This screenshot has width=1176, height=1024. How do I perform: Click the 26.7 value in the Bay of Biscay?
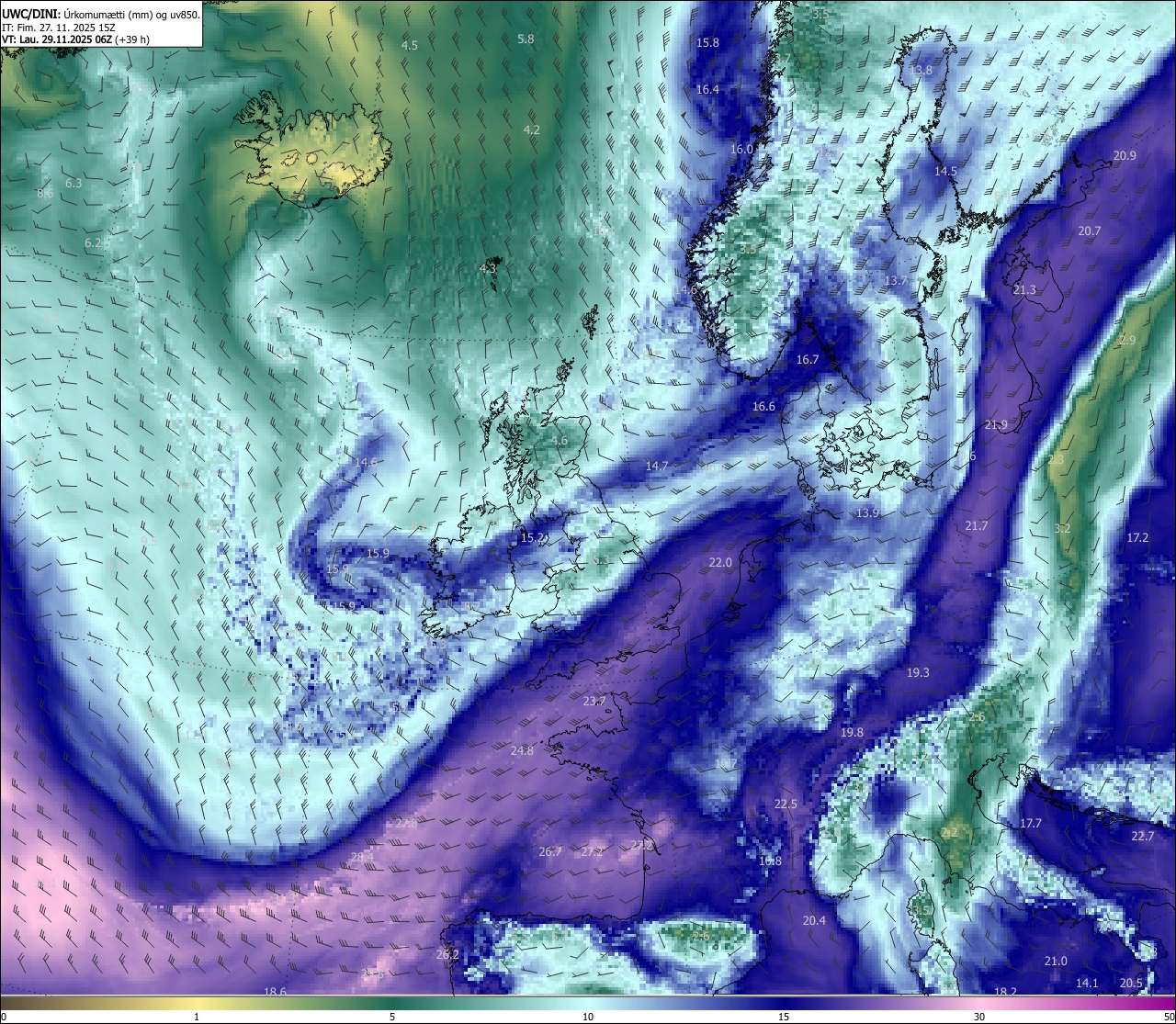[x=550, y=851]
